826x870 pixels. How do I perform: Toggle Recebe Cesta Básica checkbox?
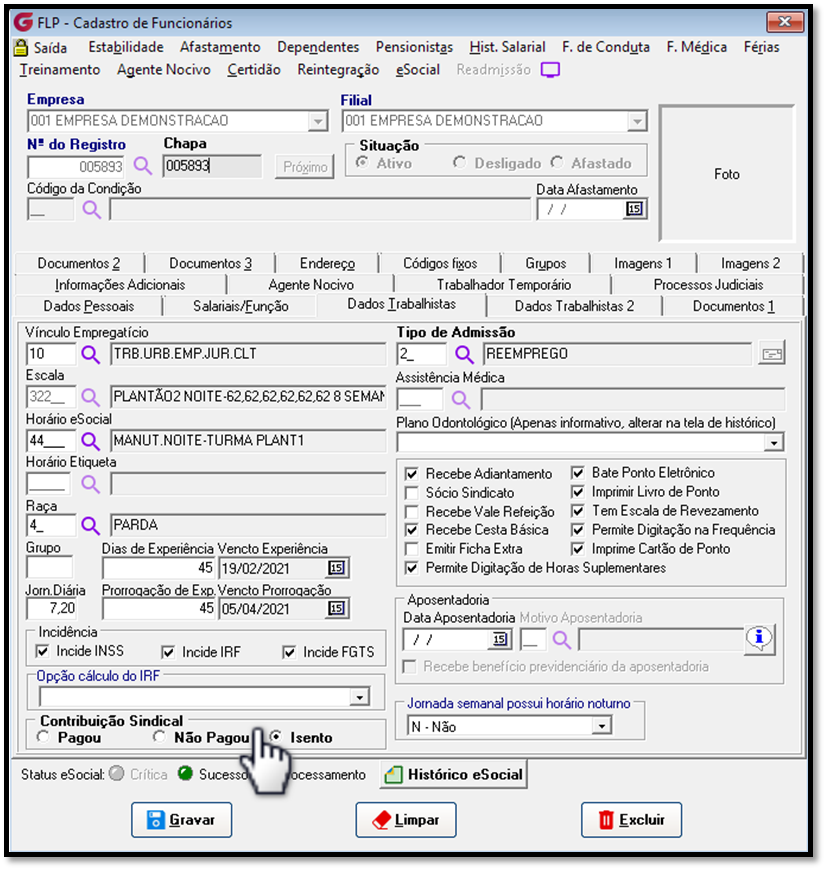412,530
